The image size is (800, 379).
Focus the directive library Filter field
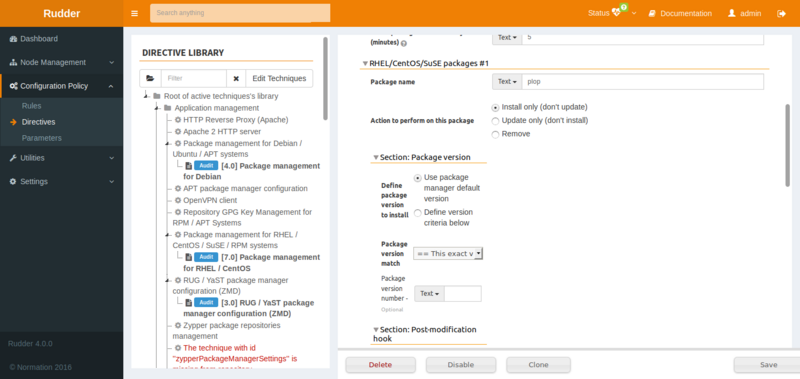click(x=194, y=79)
